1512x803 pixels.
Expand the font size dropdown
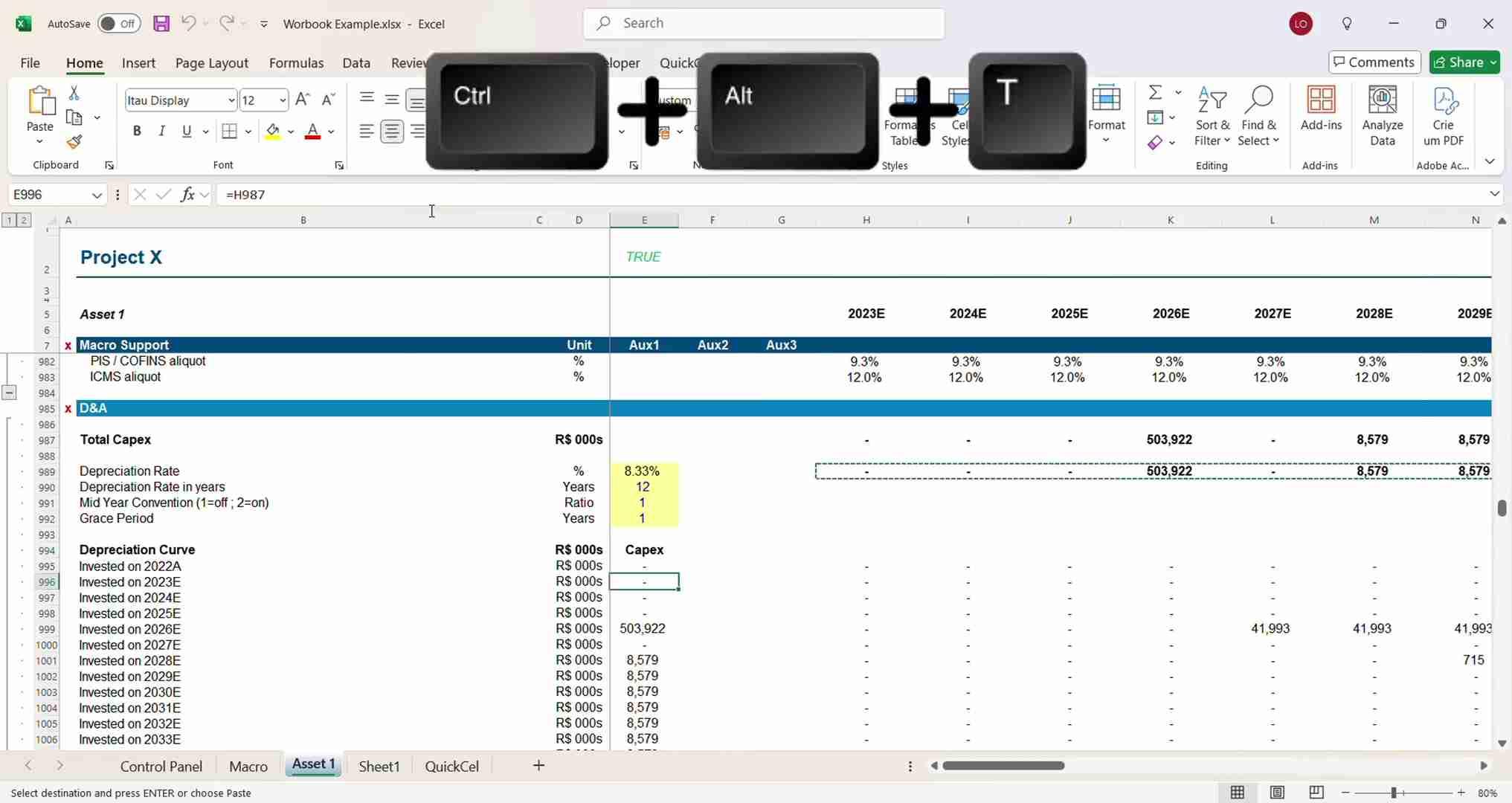click(283, 100)
